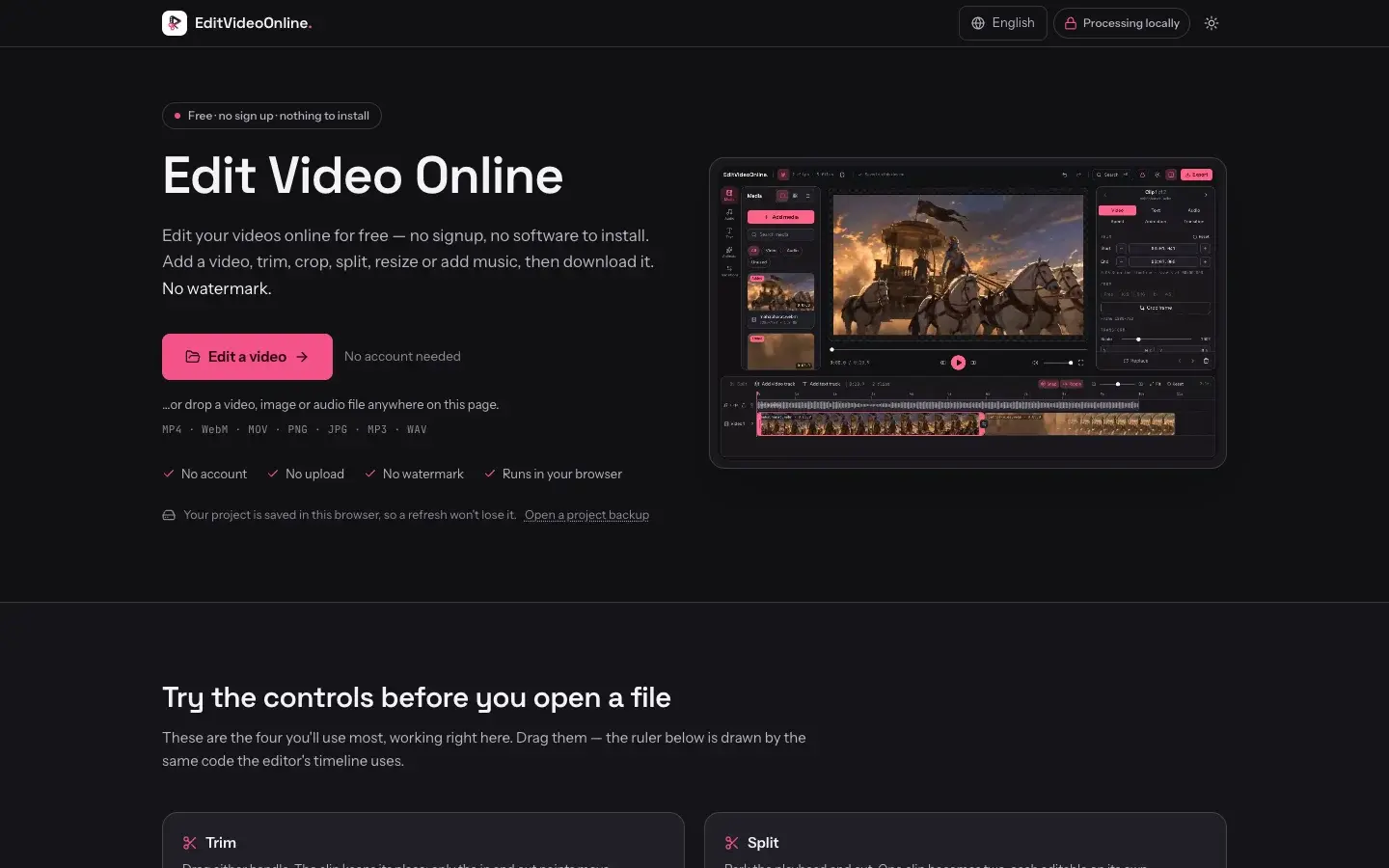Click the EditVideoOnline logo icon
Image resolution: width=1389 pixels, height=868 pixels.
[175, 23]
